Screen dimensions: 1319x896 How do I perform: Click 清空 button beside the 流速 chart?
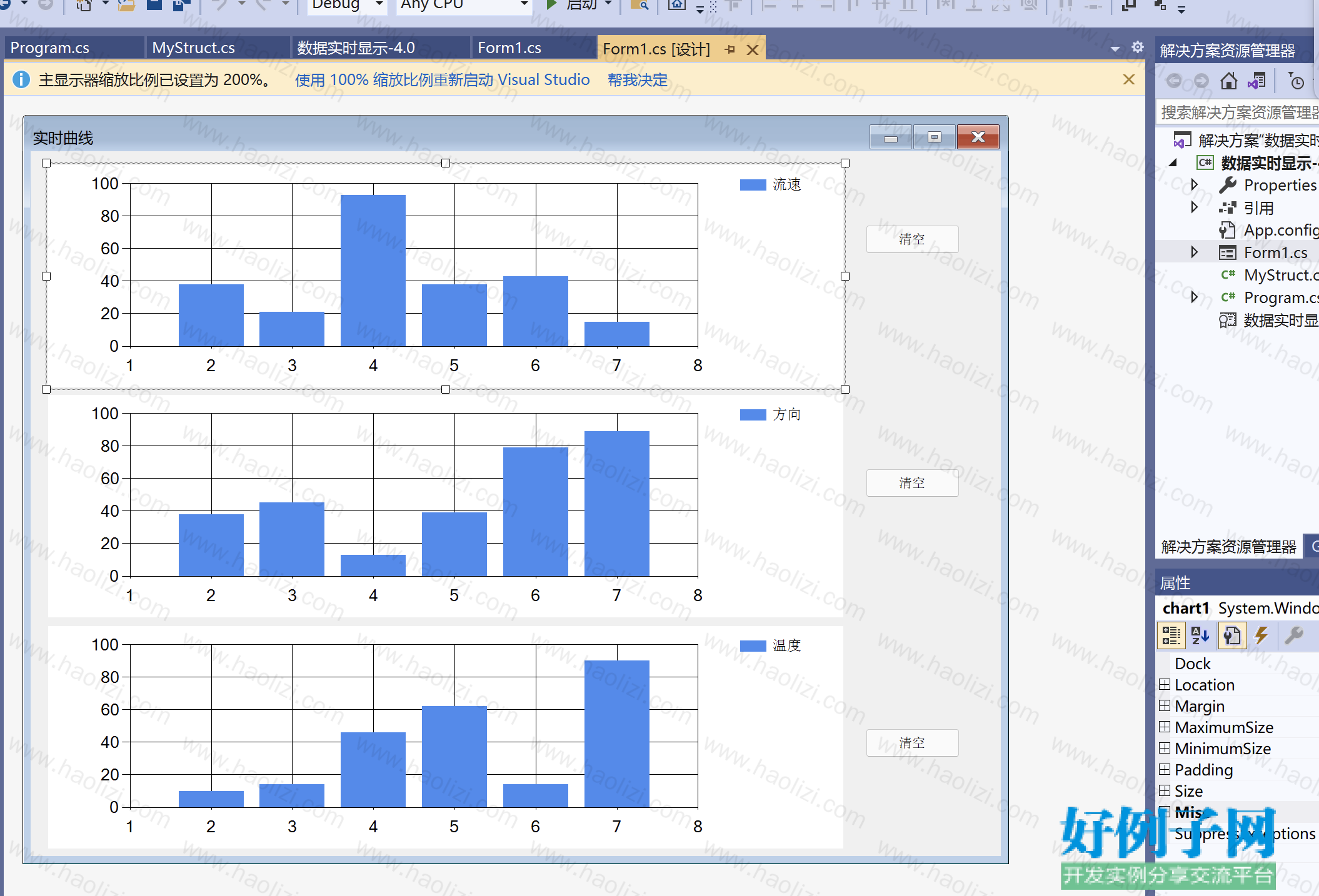point(912,239)
